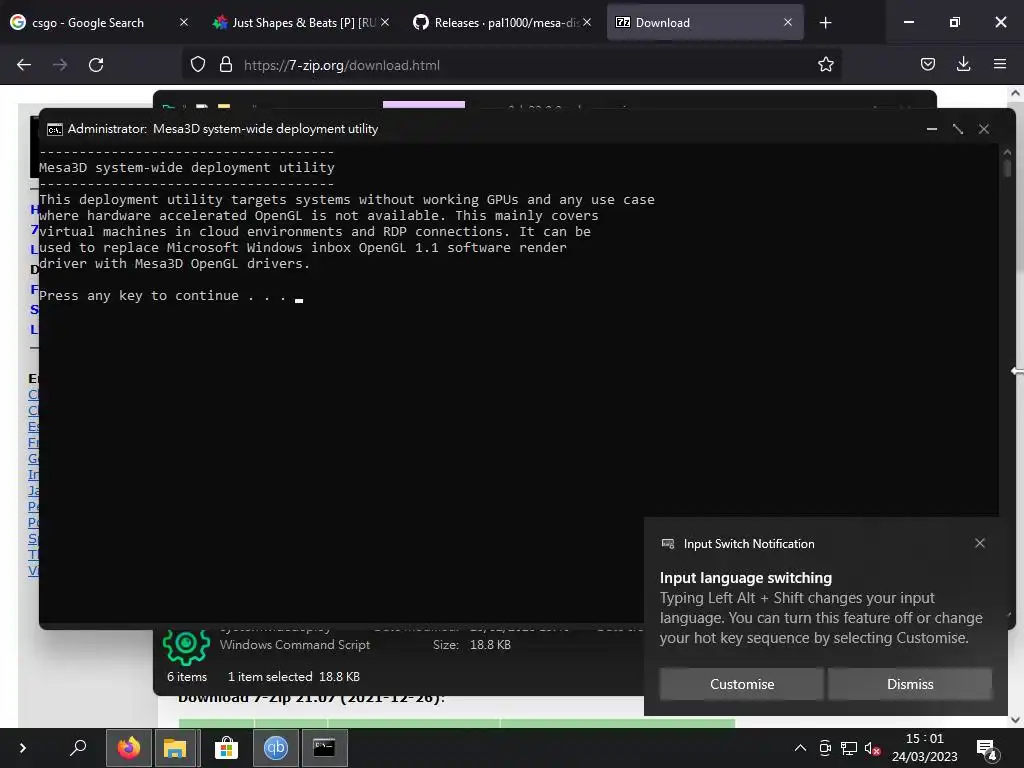Open Microsoft Store from the taskbar
1024x768 pixels.
click(x=226, y=748)
